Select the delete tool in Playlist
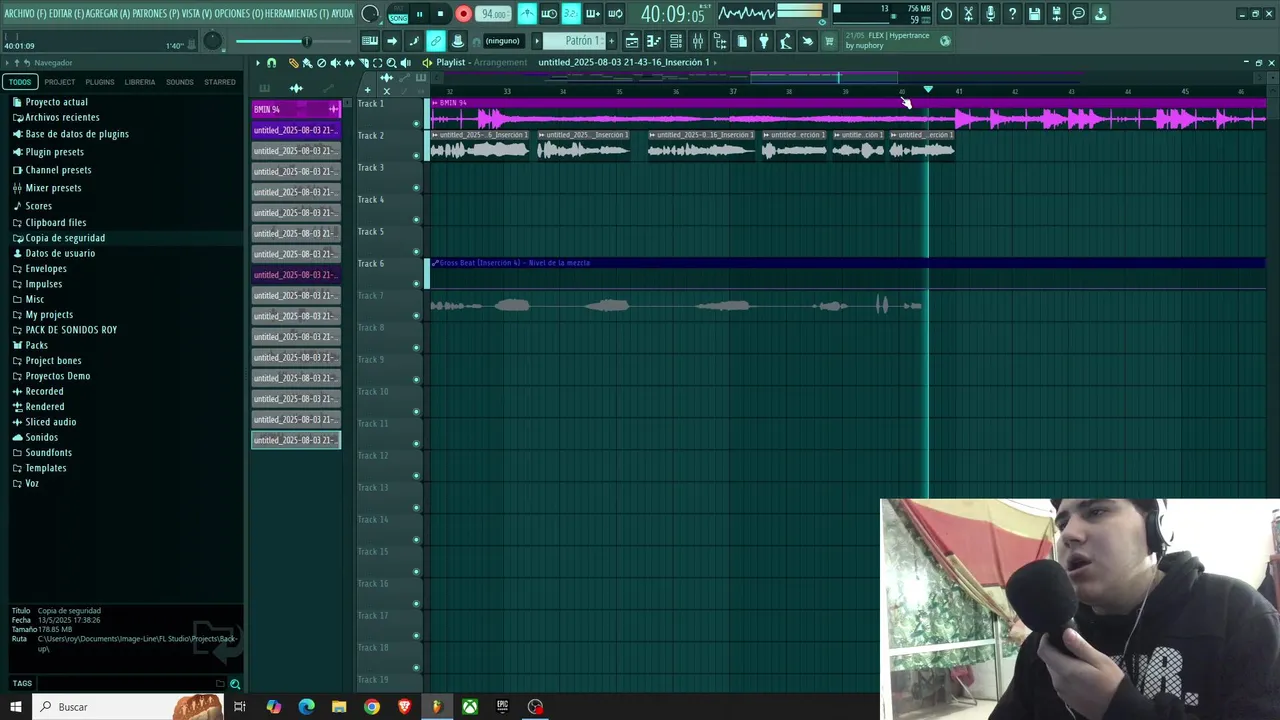This screenshot has height=720, width=1280. click(x=321, y=63)
